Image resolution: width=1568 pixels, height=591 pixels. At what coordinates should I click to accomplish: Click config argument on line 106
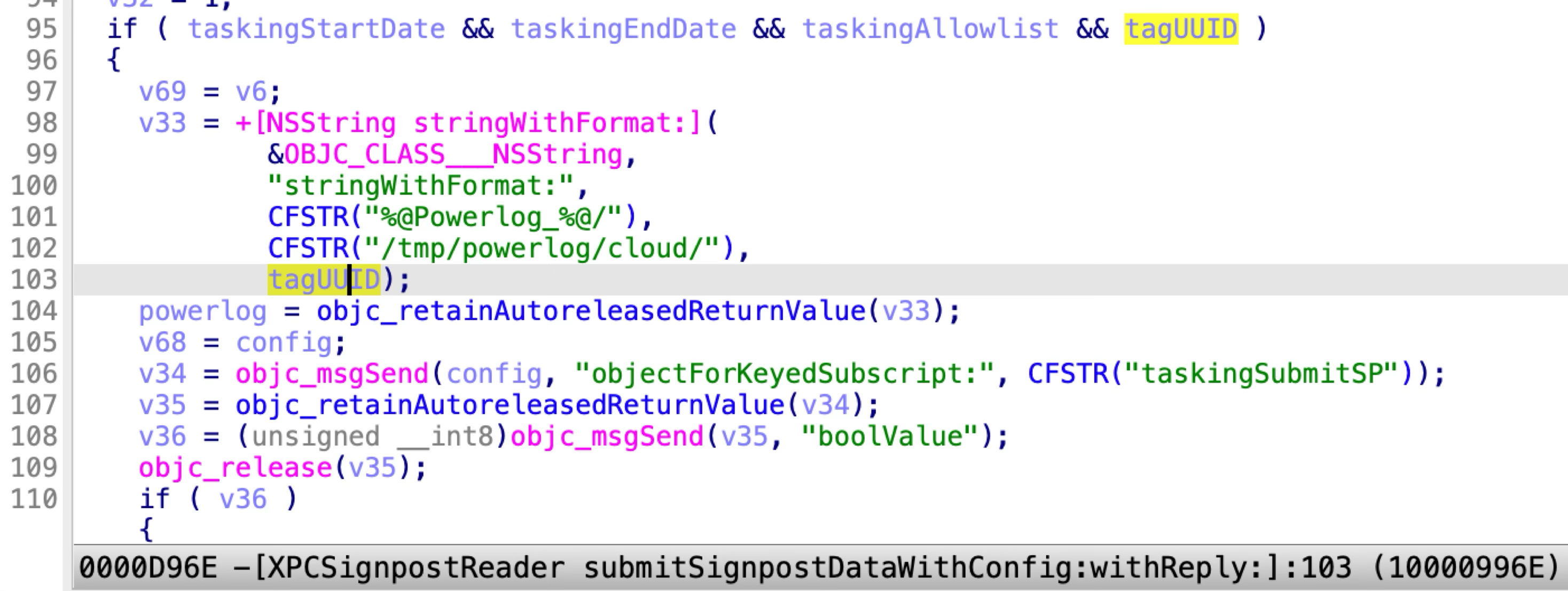coord(494,374)
